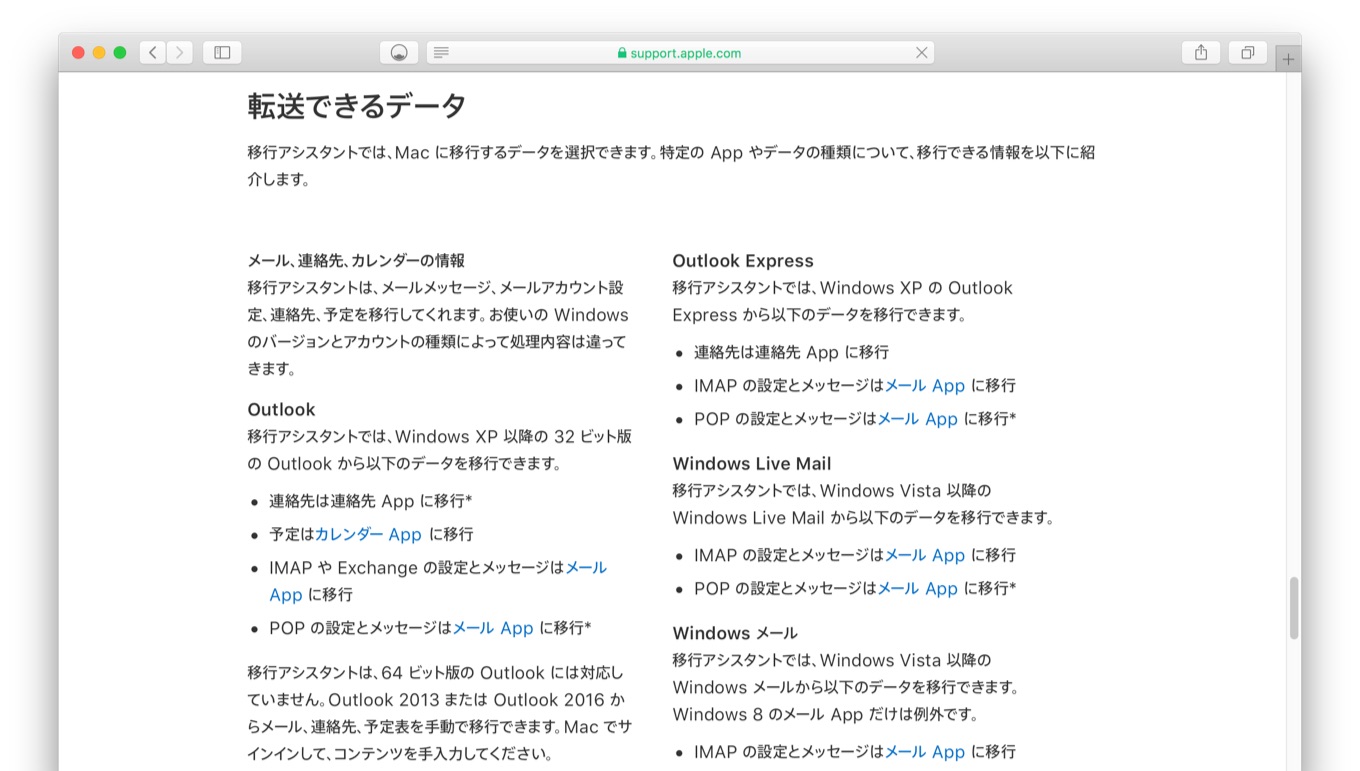Click the Windows XP の Outlook Express sentence

pyautogui.click(x=842, y=301)
